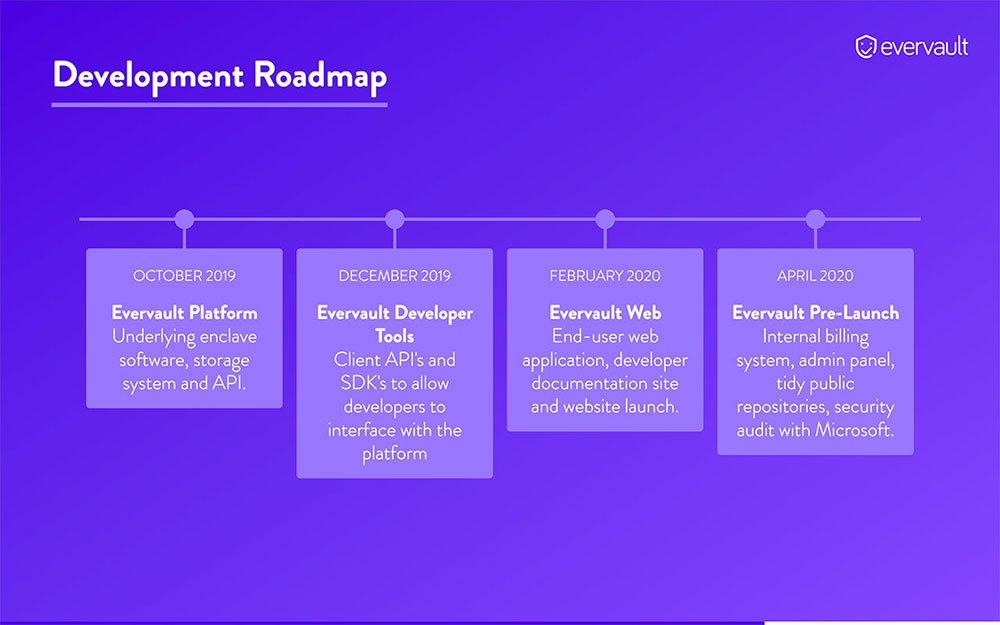Image resolution: width=1000 pixels, height=625 pixels.
Task: Open the Evervault Pre-Launch card
Action: point(815,352)
